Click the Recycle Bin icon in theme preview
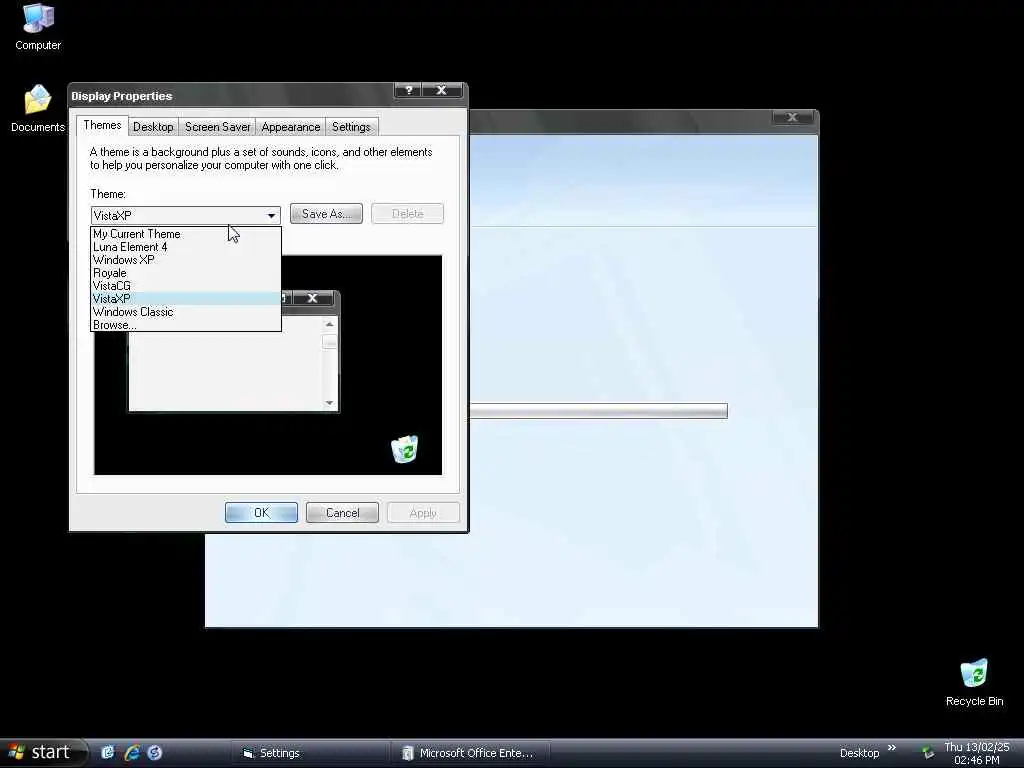Viewport: 1024px width, 768px height. [404, 449]
